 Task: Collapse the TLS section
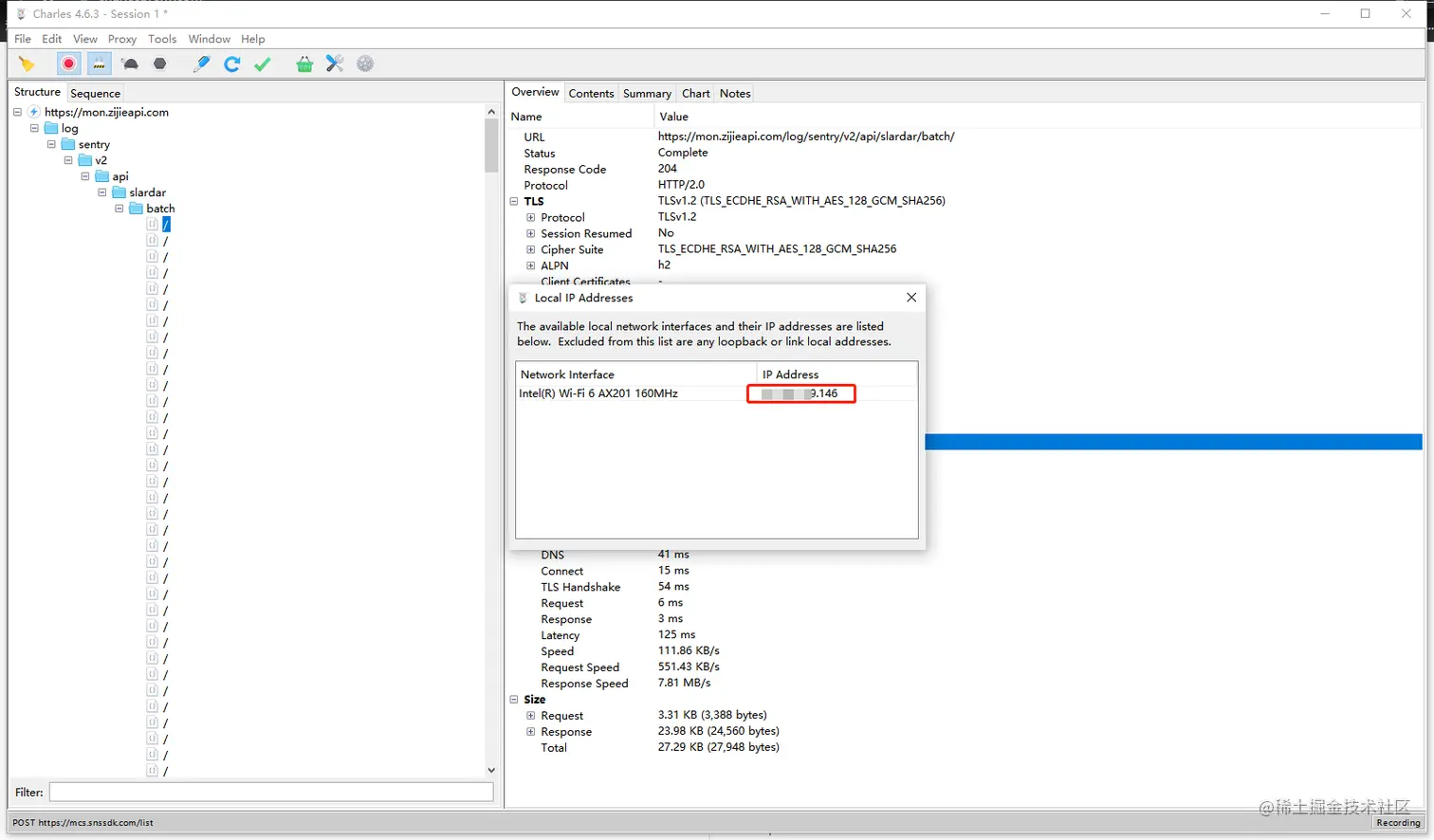click(x=514, y=201)
